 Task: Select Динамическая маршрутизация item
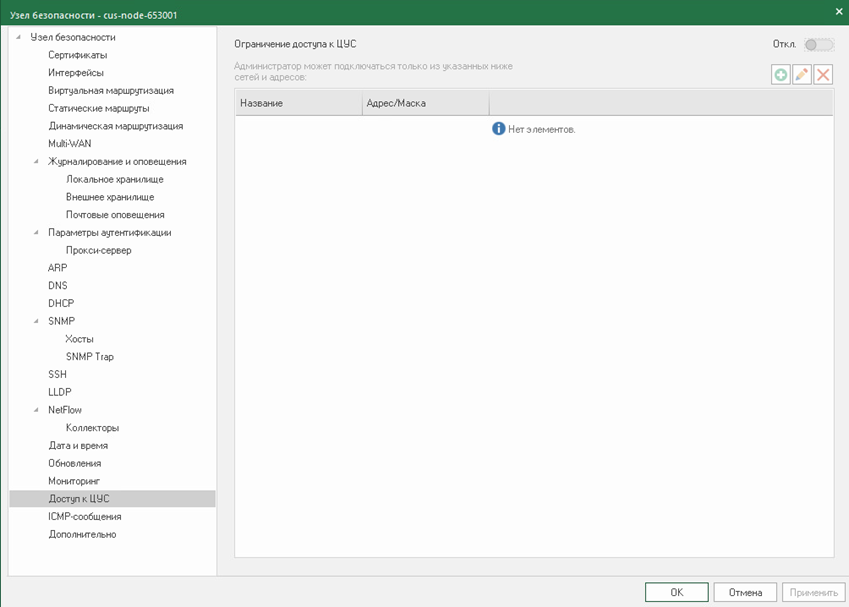click(116, 126)
